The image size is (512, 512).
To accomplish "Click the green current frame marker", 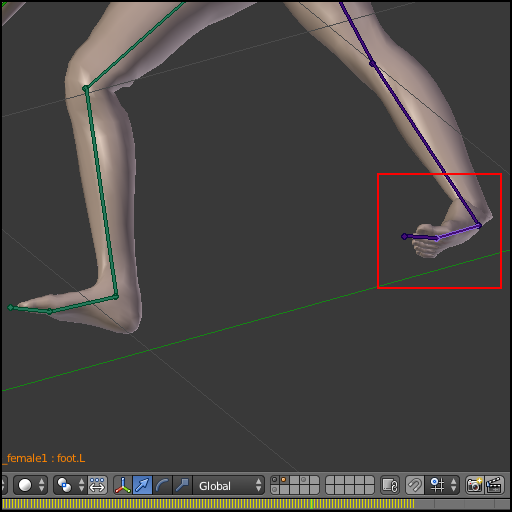I will pyautogui.click(x=312, y=504).
